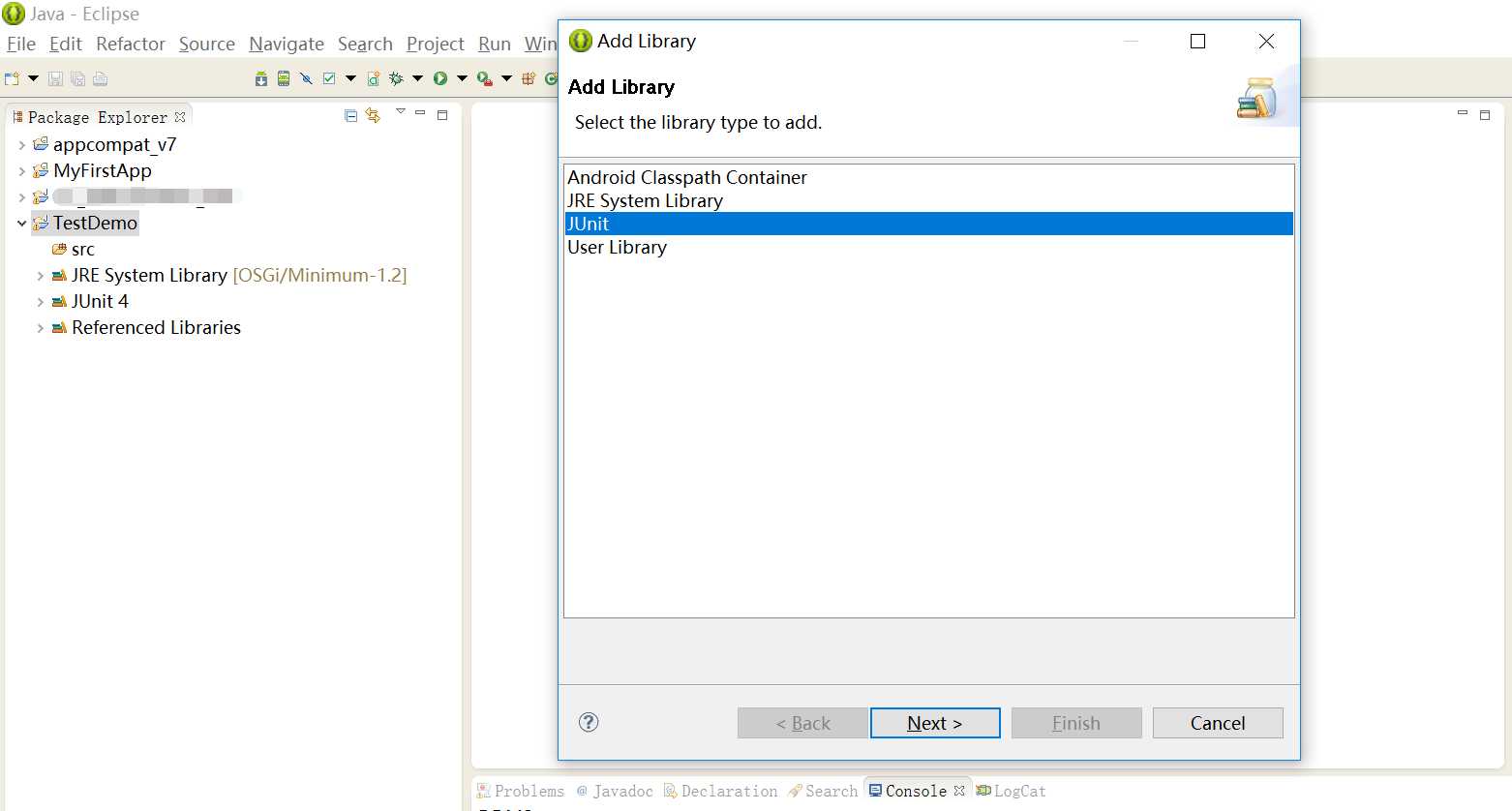Open the Run menu
The image size is (1512, 811).
coord(495,45)
